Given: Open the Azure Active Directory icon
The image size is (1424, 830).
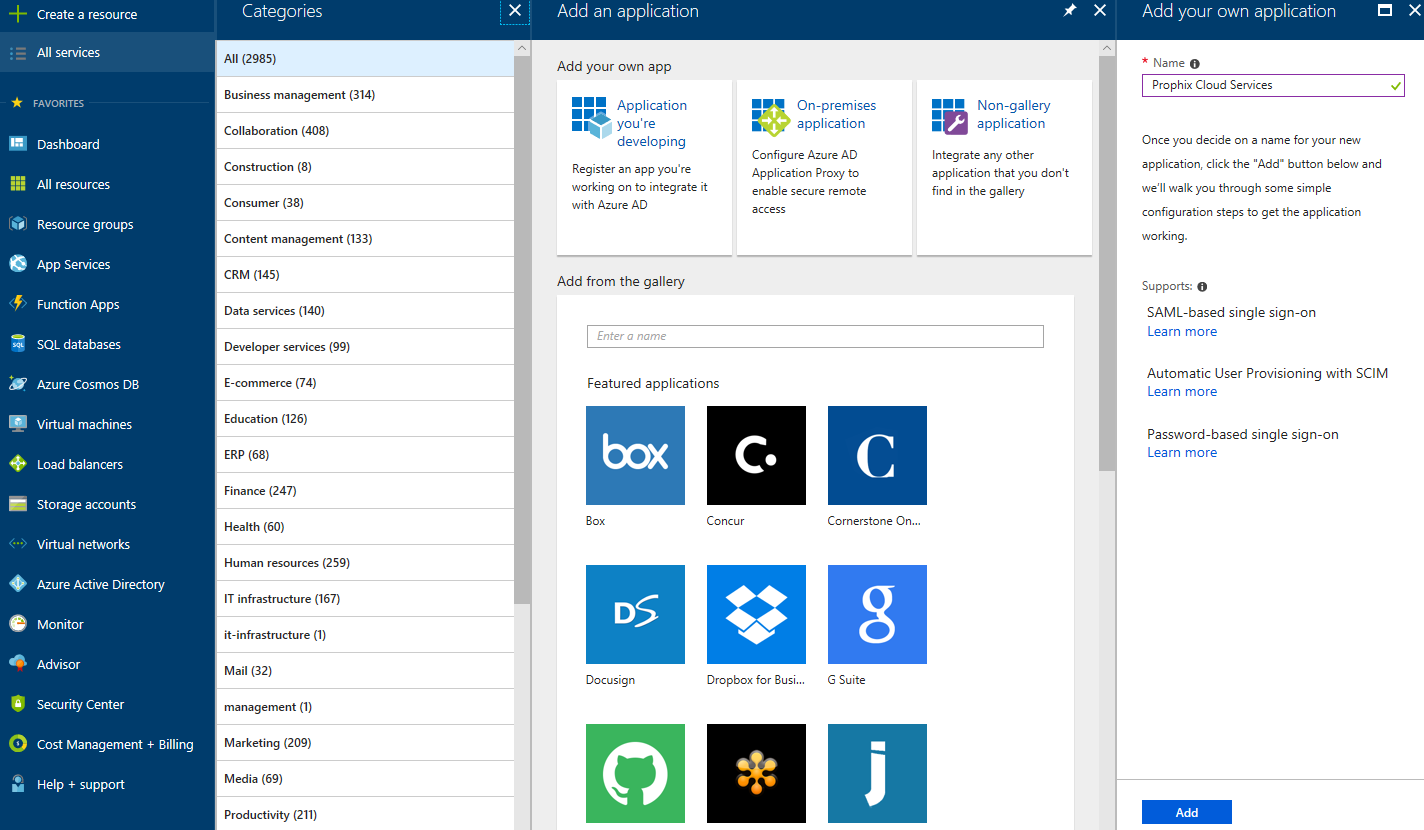Looking at the screenshot, I should tap(17, 584).
